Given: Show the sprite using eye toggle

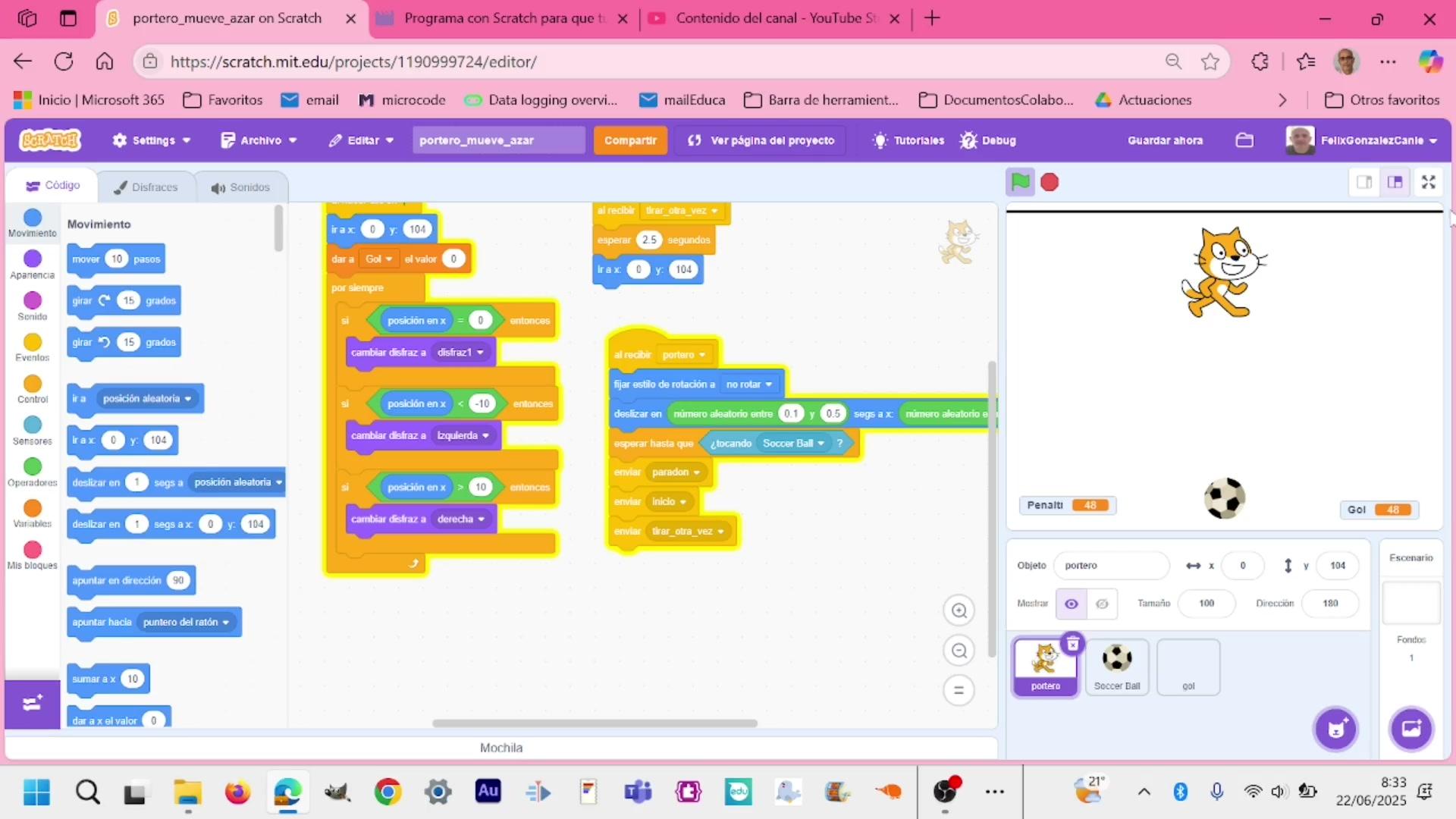Looking at the screenshot, I should pos(1071,604).
